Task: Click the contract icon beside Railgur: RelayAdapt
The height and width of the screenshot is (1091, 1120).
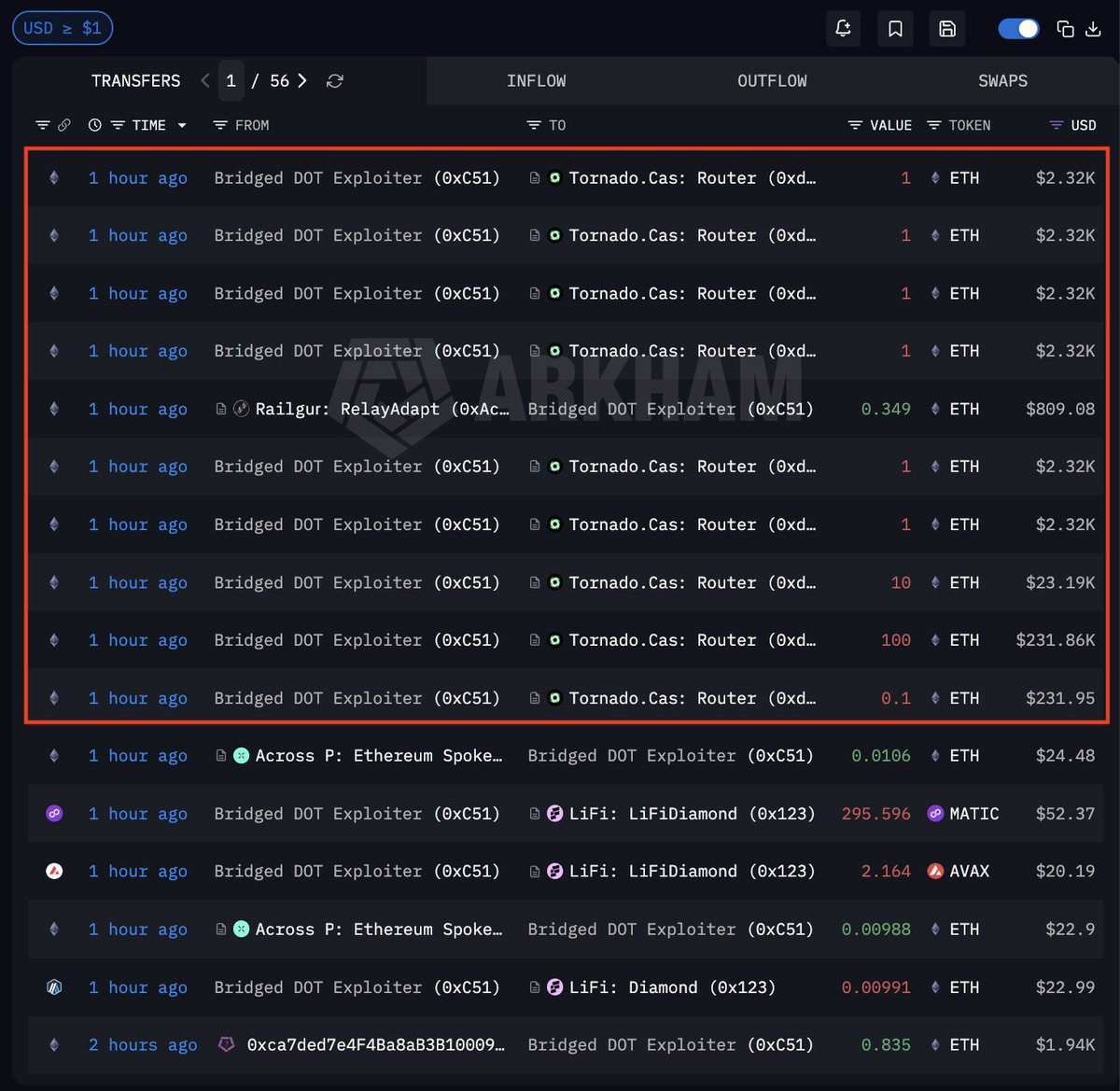Action: (x=221, y=409)
